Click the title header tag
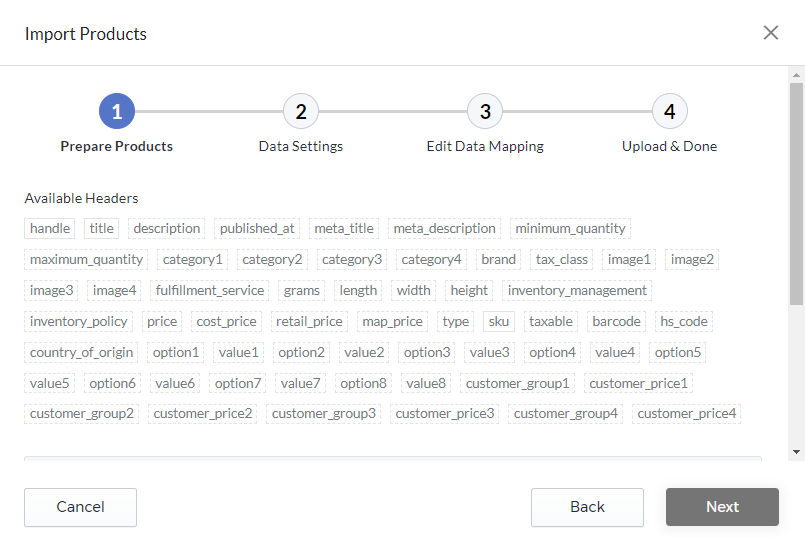 point(102,228)
